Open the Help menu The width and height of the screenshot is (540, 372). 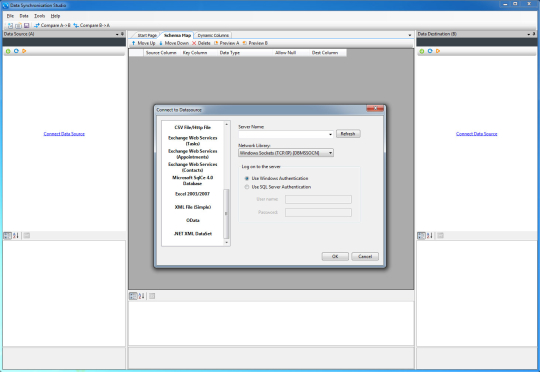tap(55, 16)
